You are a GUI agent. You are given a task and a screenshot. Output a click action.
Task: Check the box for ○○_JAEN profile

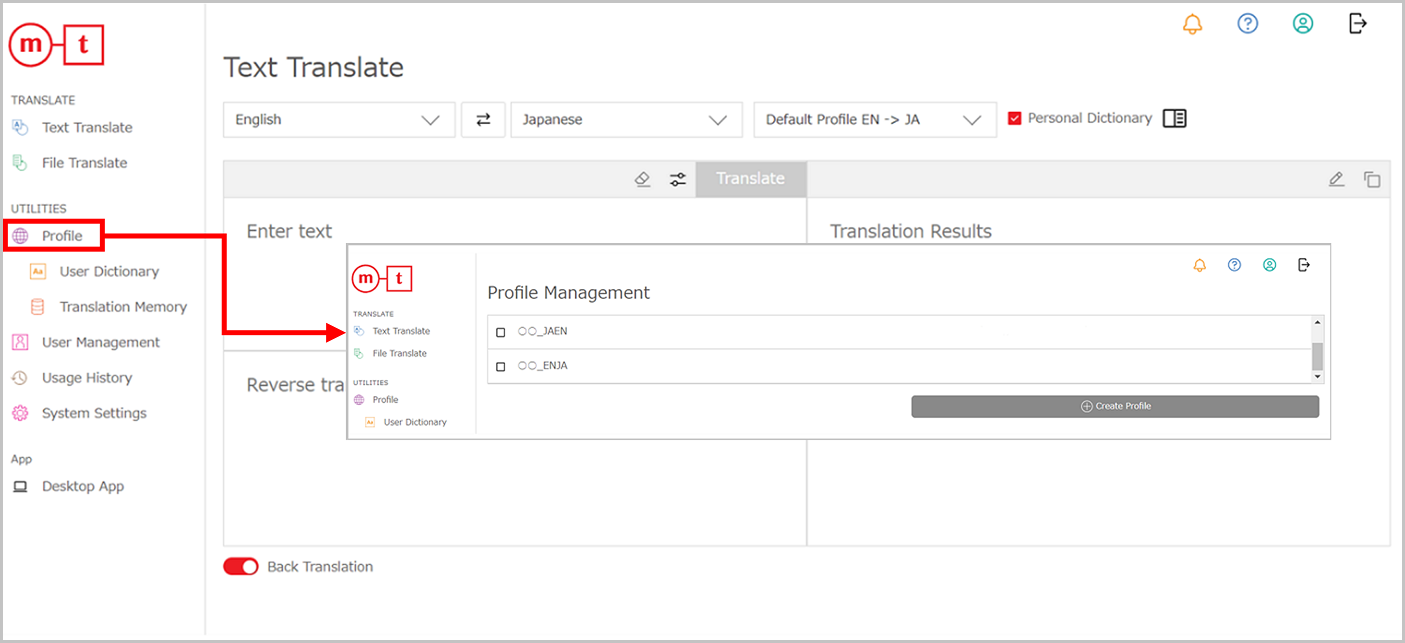click(x=501, y=332)
